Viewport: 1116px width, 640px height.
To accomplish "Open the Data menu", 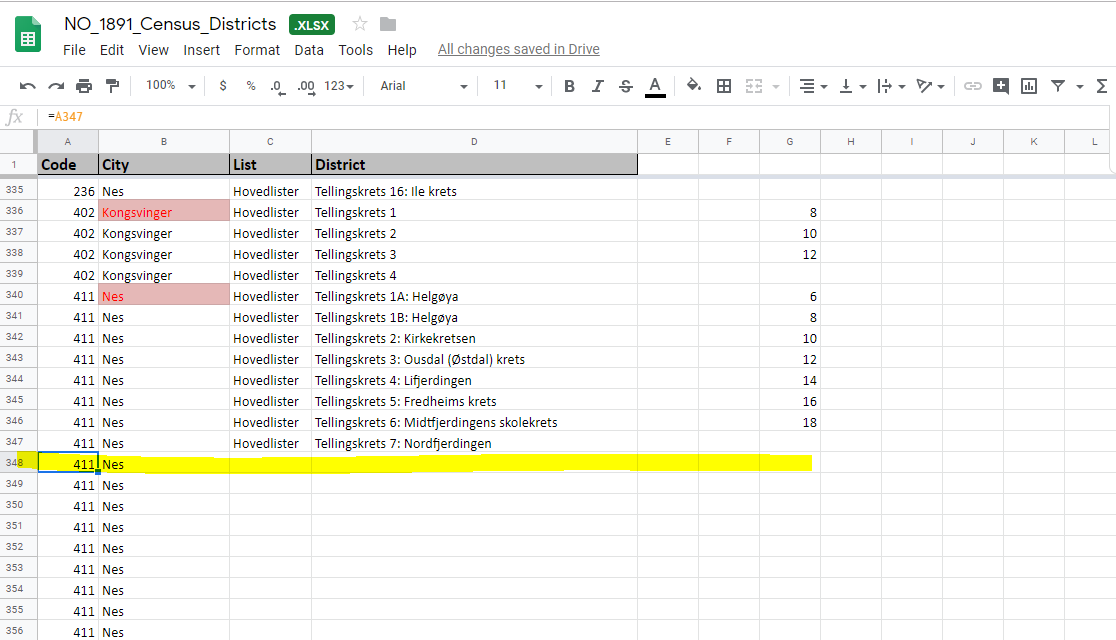I will click(x=309, y=50).
